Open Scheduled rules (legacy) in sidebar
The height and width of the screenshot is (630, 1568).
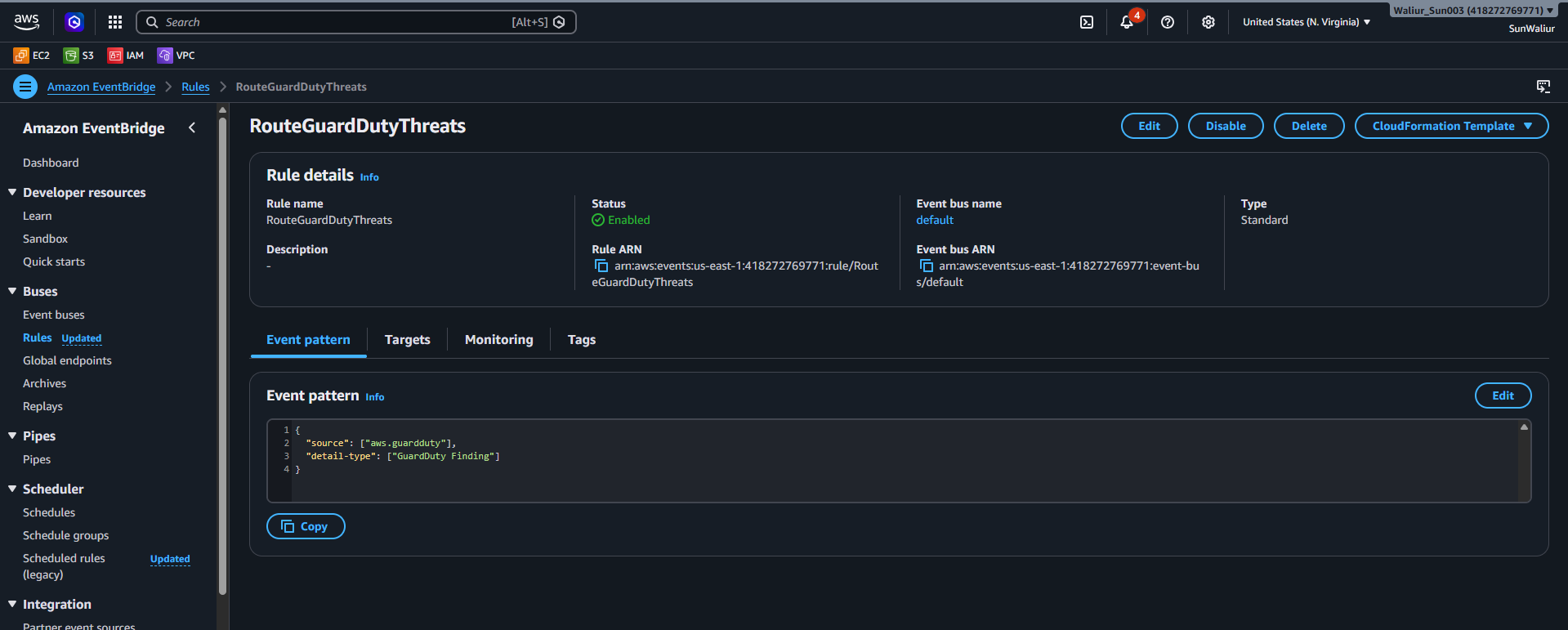(x=64, y=566)
